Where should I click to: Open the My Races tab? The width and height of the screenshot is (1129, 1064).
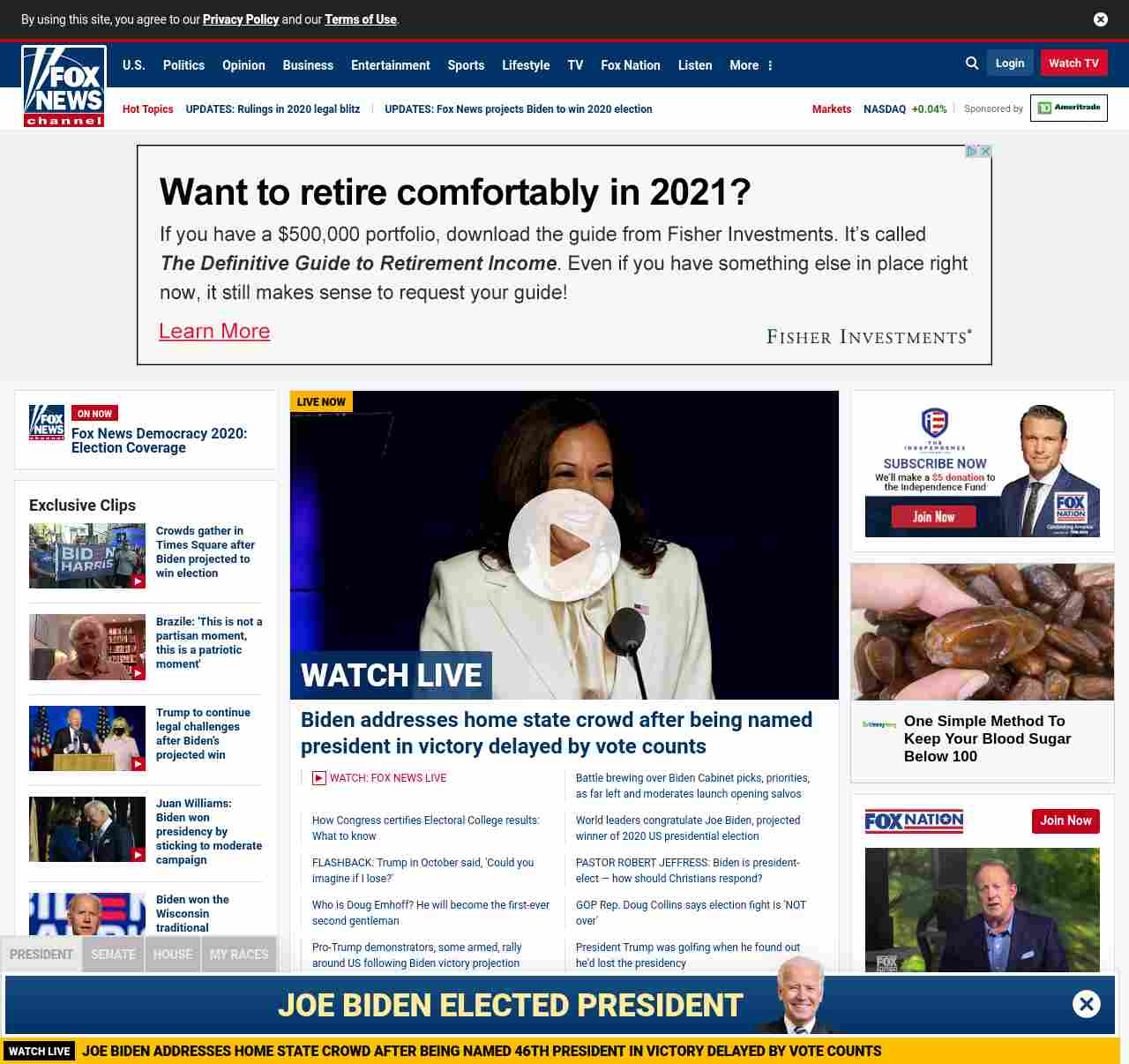tap(239, 955)
